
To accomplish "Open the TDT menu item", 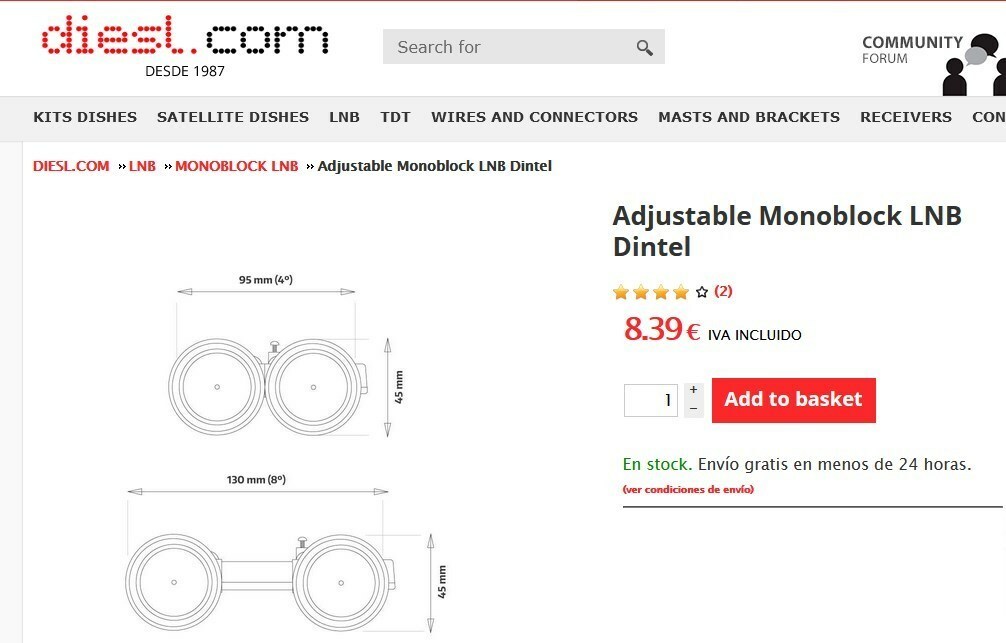I will click(395, 117).
